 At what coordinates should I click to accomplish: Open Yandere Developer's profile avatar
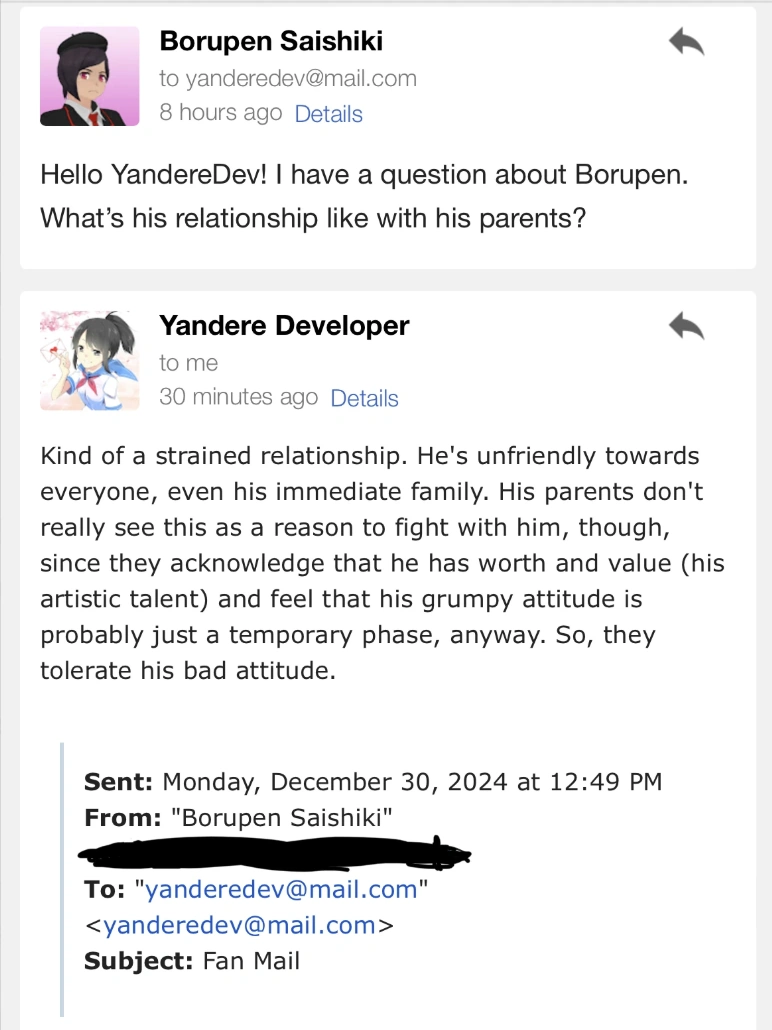tap(89, 360)
